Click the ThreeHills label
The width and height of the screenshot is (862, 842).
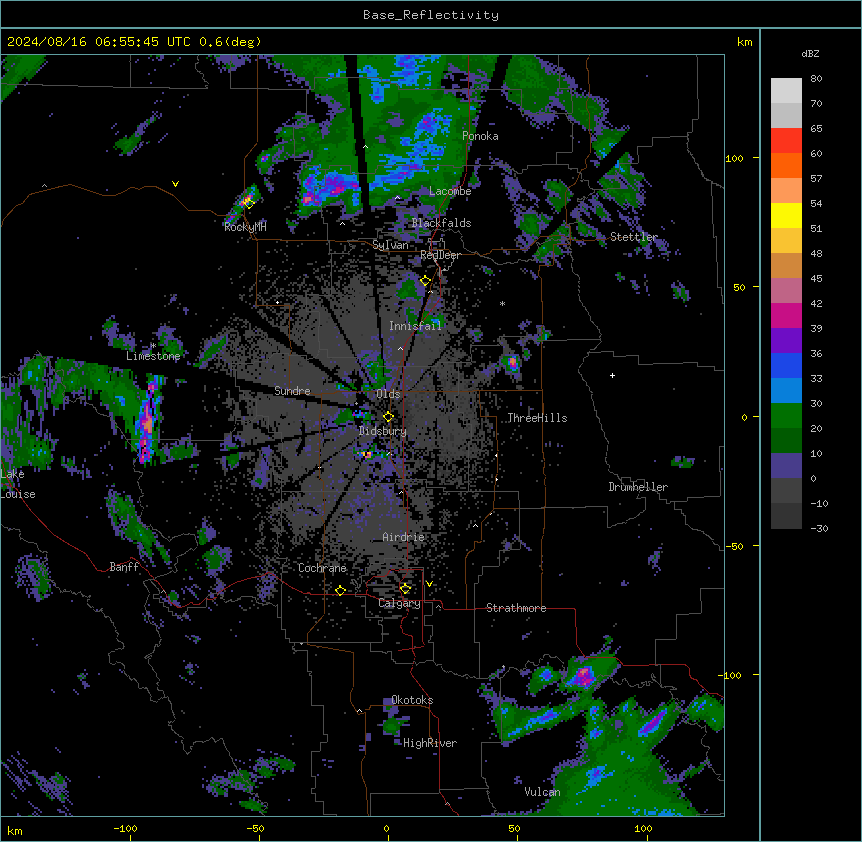537,418
